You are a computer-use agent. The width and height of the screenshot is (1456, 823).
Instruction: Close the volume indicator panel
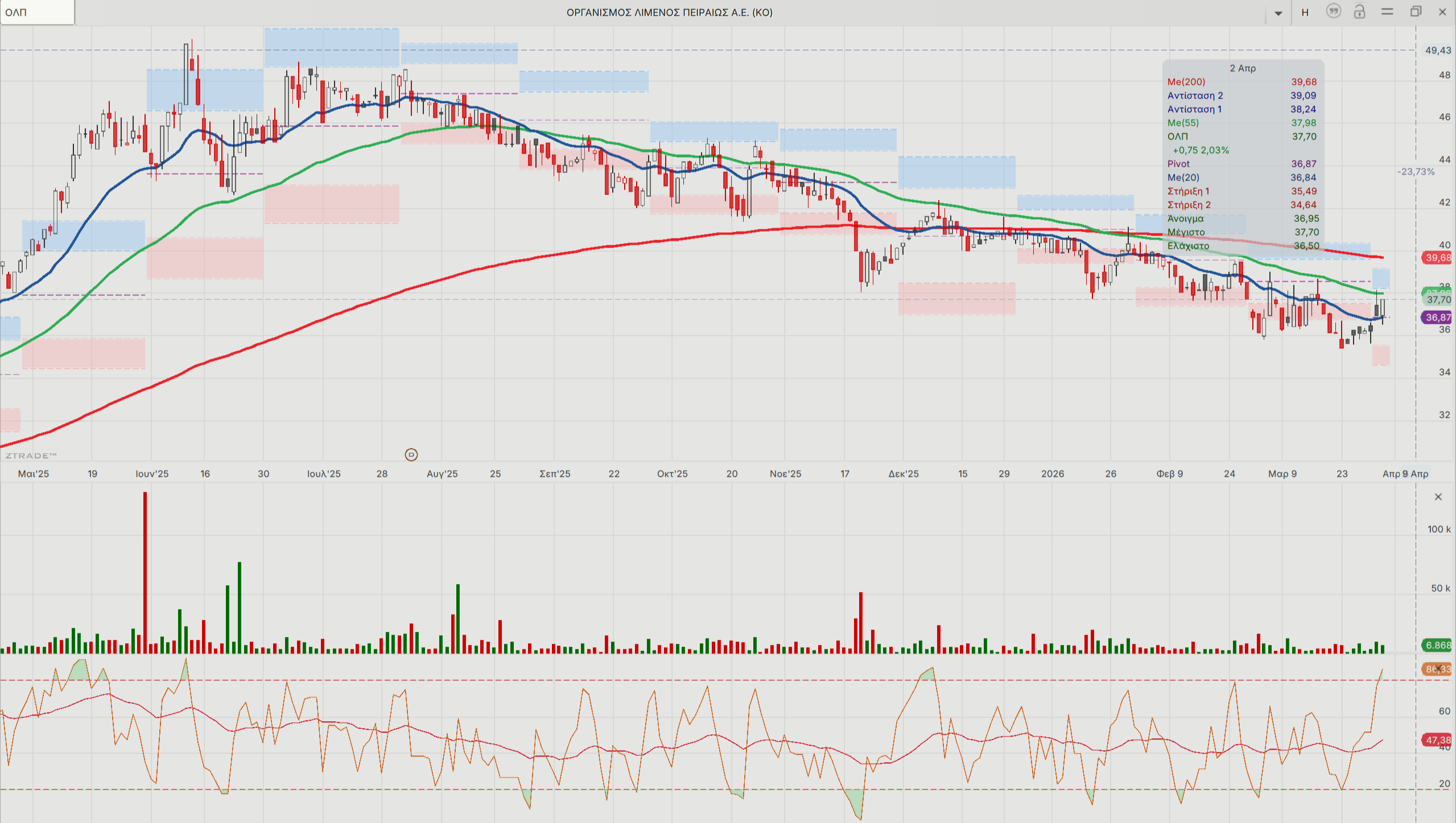pyautogui.click(x=1438, y=497)
